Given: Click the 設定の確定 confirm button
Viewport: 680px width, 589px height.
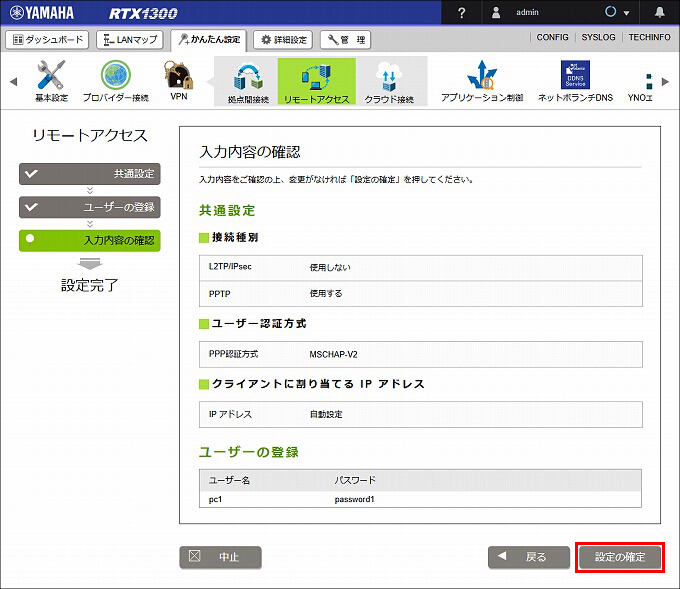Looking at the screenshot, I should pyautogui.click(x=620, y=557).
